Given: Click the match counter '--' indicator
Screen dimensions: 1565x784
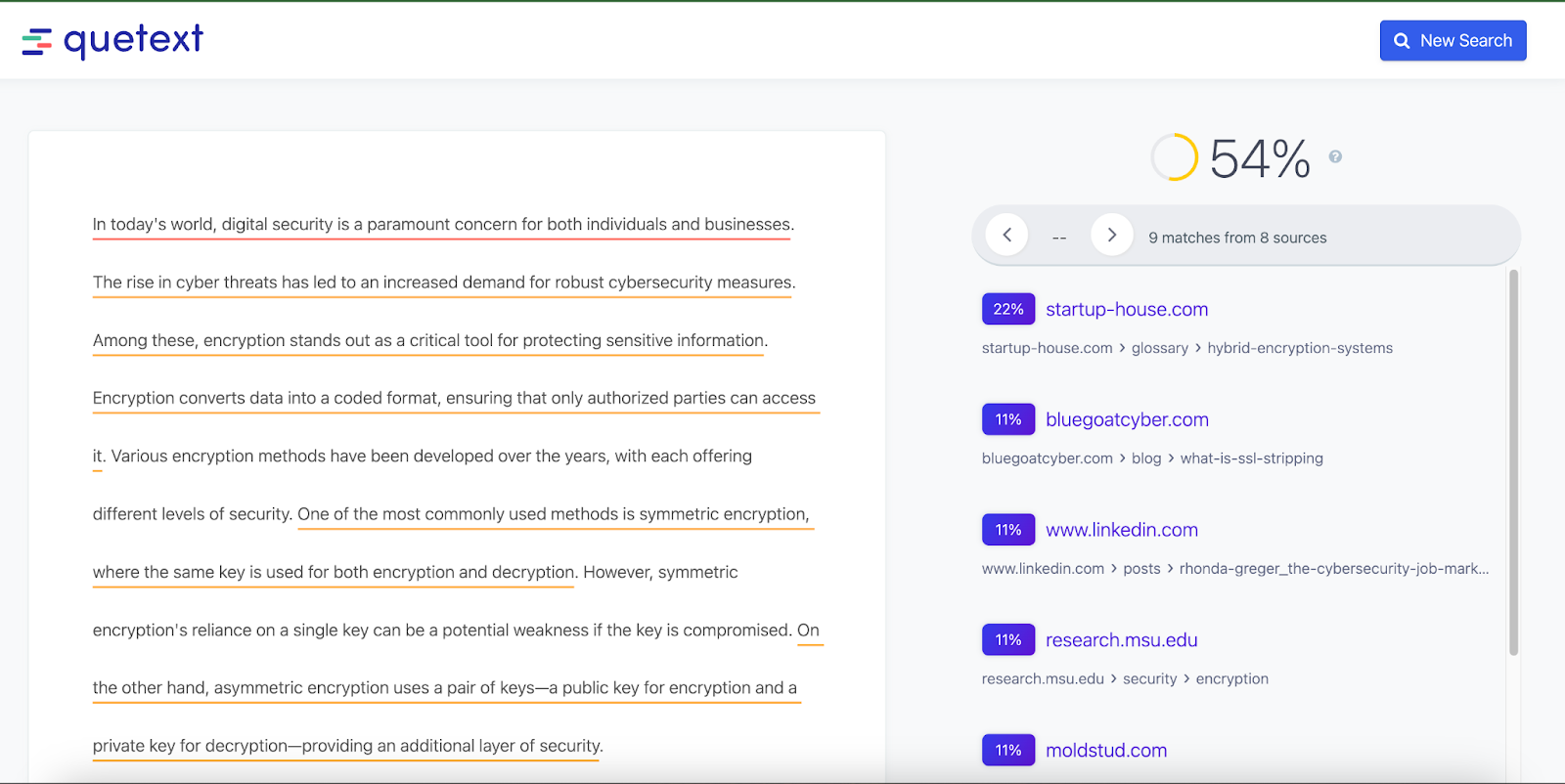Looking at the screenshot, I should pyautogui.click(x=1059, y=238).
